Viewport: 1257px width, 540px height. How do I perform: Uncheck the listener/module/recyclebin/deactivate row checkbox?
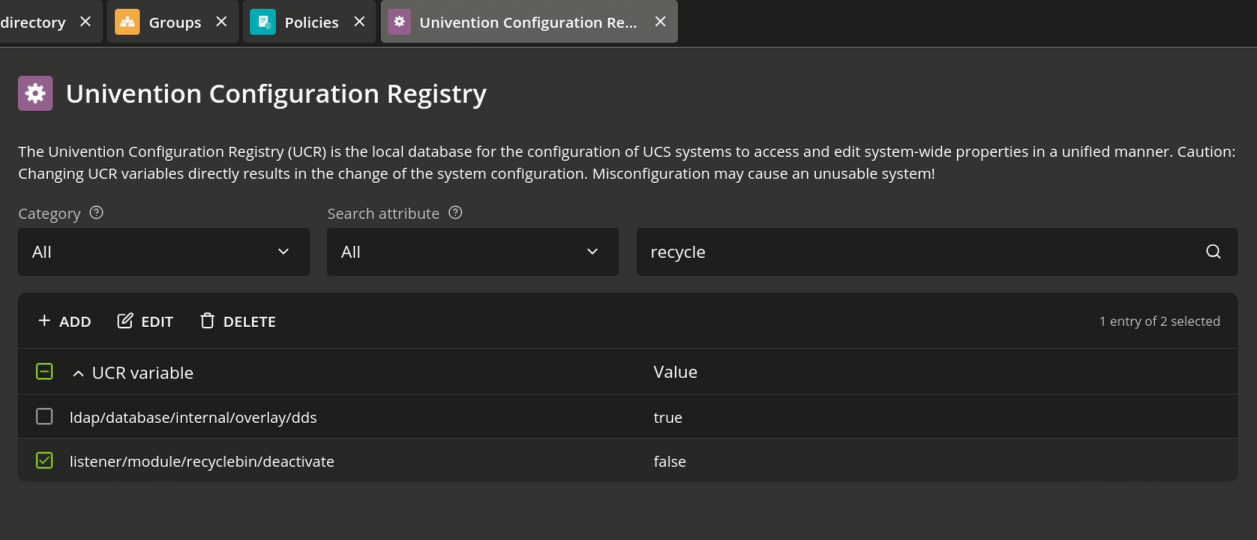pyautogui.click(x=44, y=460)
